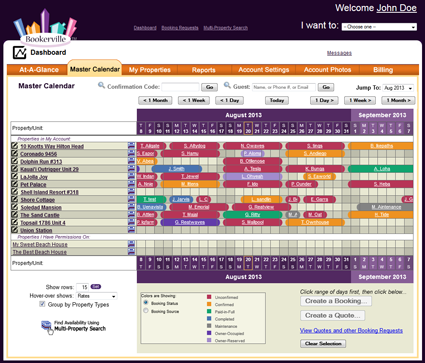Edit the Pet Palace property icon
This screenshot has height=363, width=425.
[14, 184]
